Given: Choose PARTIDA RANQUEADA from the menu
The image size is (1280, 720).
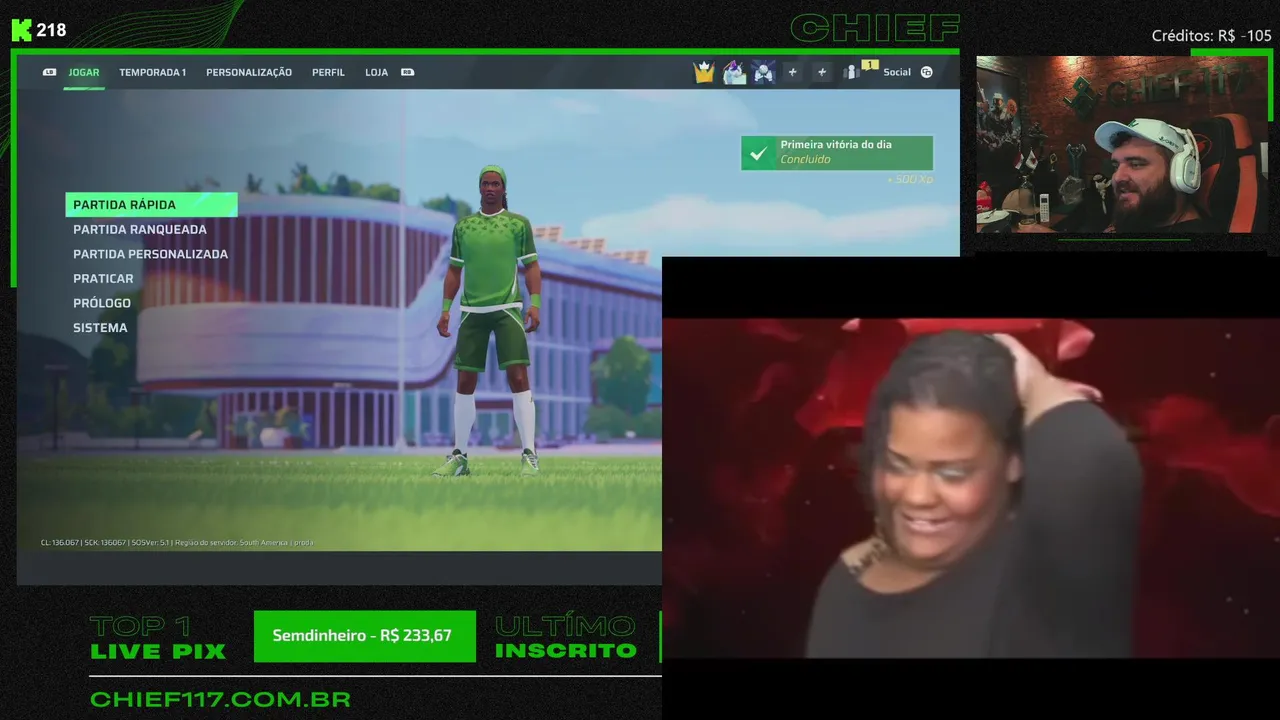Looking at the screenshot, I should pos(140,229).
